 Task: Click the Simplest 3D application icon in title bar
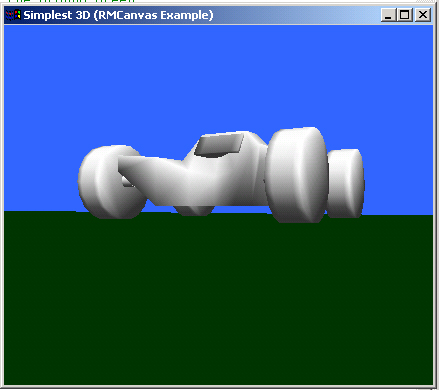pyautogui.click(x=13, y=15)
